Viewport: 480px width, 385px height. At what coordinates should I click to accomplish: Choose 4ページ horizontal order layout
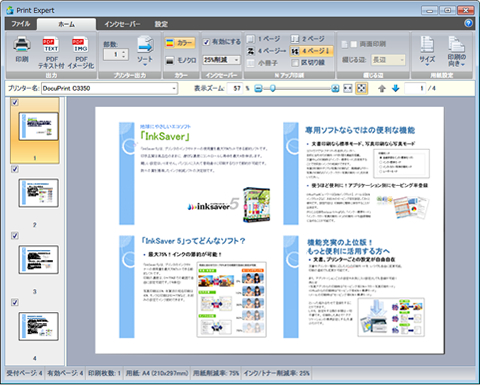[x=266, y=51]
